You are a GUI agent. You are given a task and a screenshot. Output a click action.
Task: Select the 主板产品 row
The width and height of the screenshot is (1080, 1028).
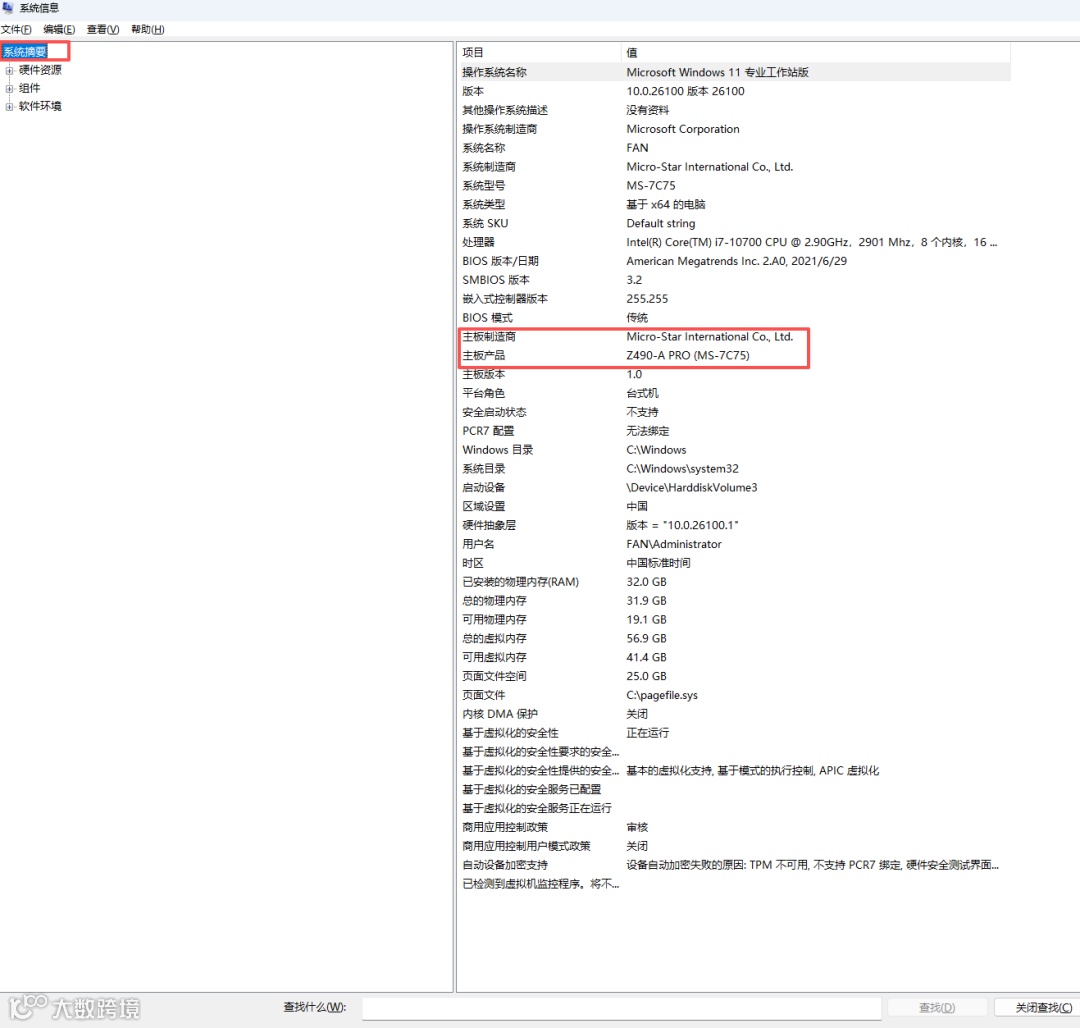tap(734, 355)
